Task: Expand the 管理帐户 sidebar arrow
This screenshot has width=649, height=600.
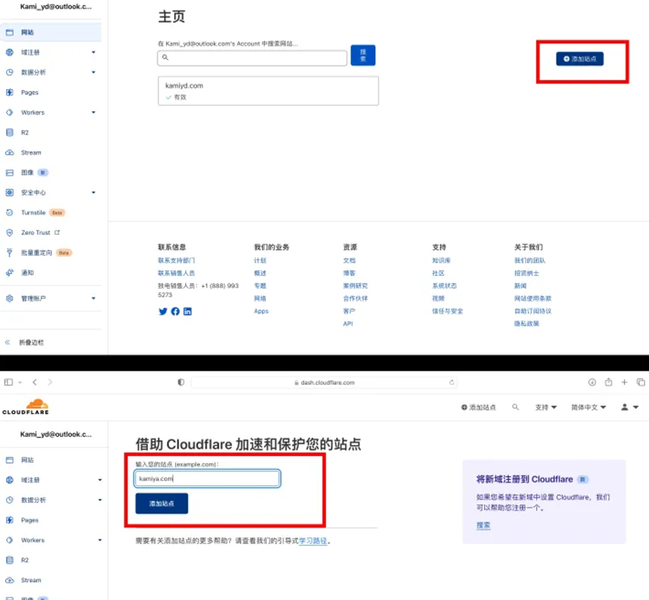Action: 94,298
